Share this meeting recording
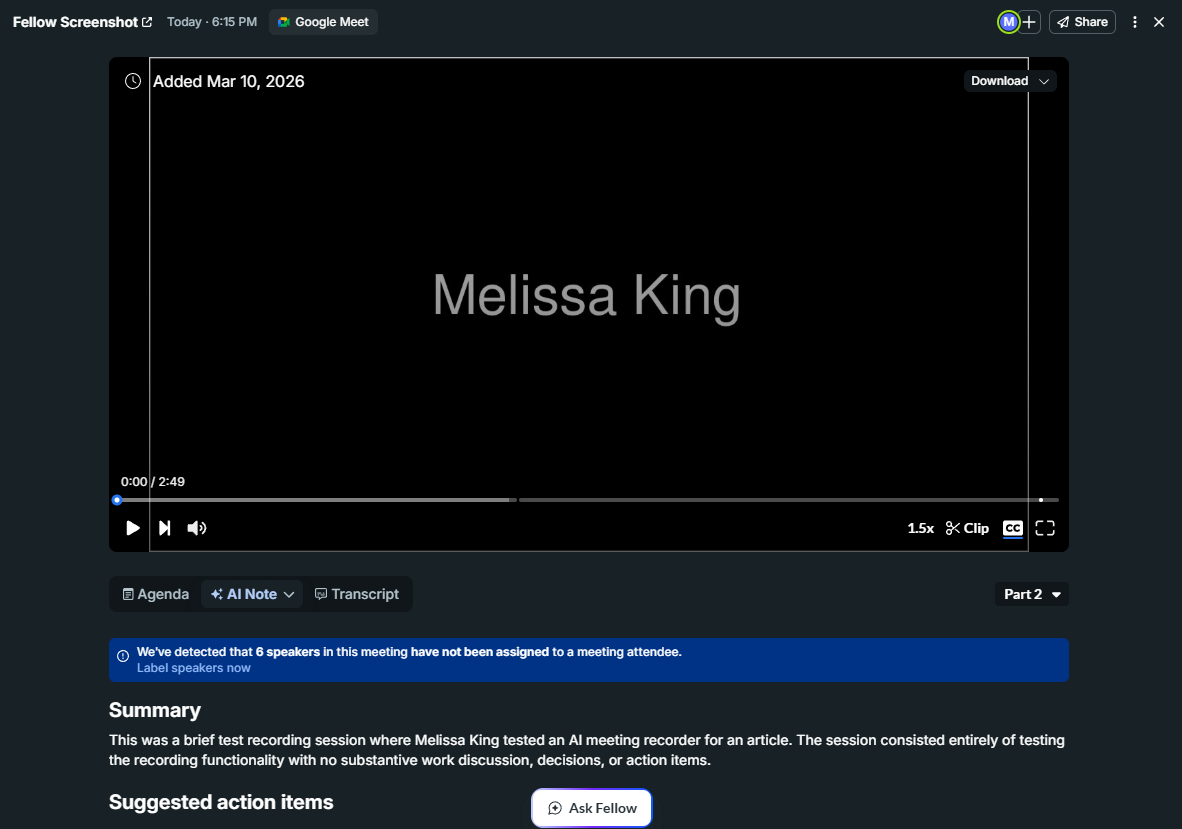The image size is (1182, 829). [1082, 22]
